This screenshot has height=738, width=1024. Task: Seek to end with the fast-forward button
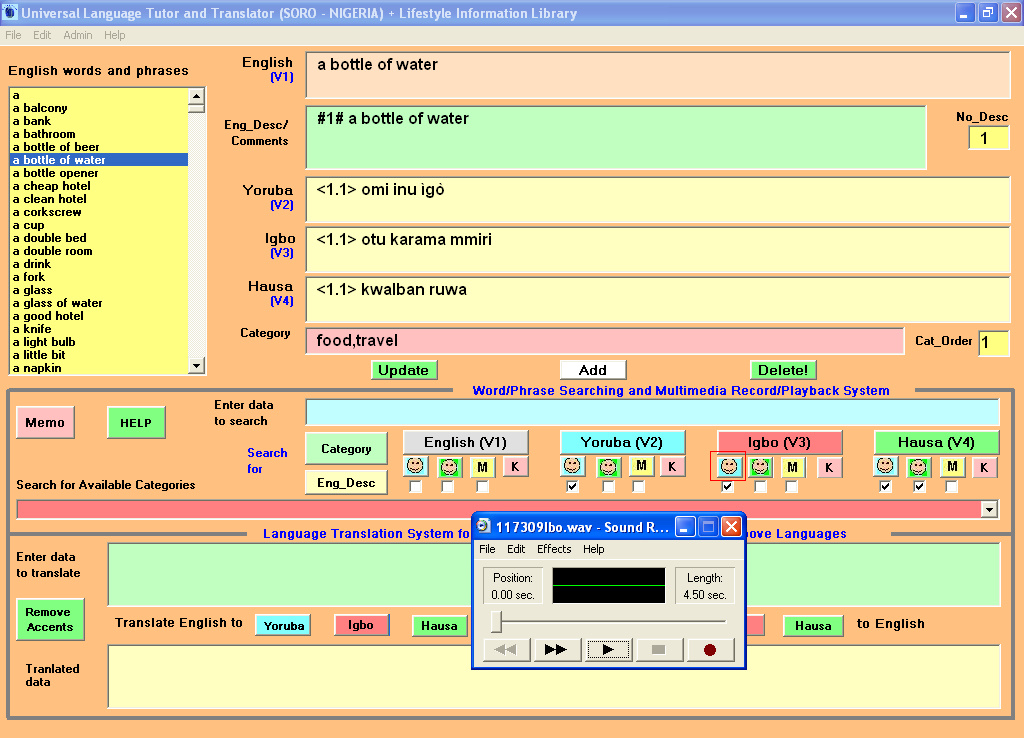click(556, 649)
